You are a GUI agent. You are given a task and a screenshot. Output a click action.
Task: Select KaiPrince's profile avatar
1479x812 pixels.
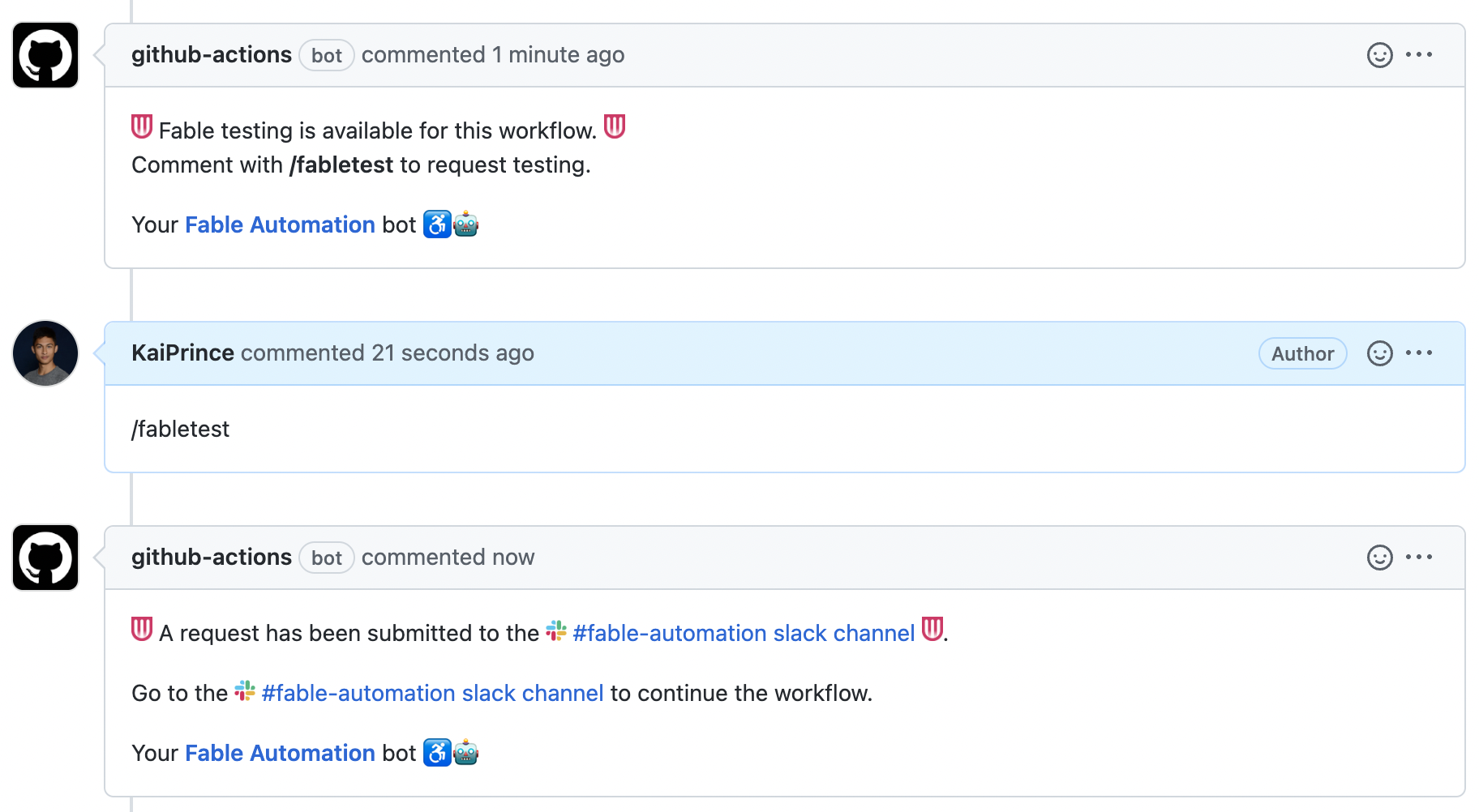pos(45,353)
